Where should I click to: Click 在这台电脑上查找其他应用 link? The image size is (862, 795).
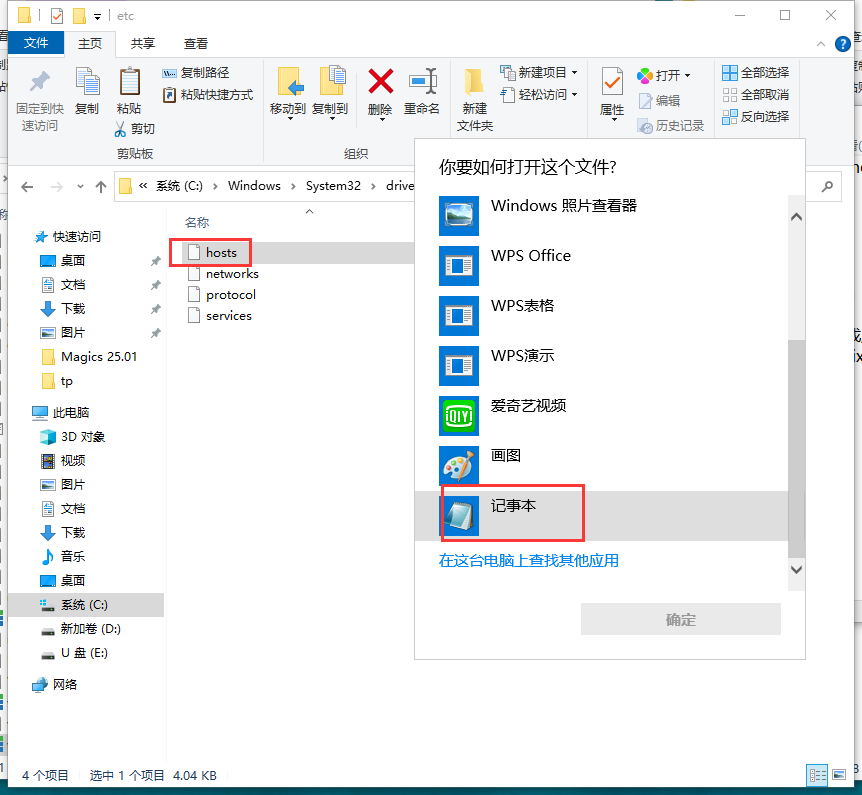coord(529,560)
